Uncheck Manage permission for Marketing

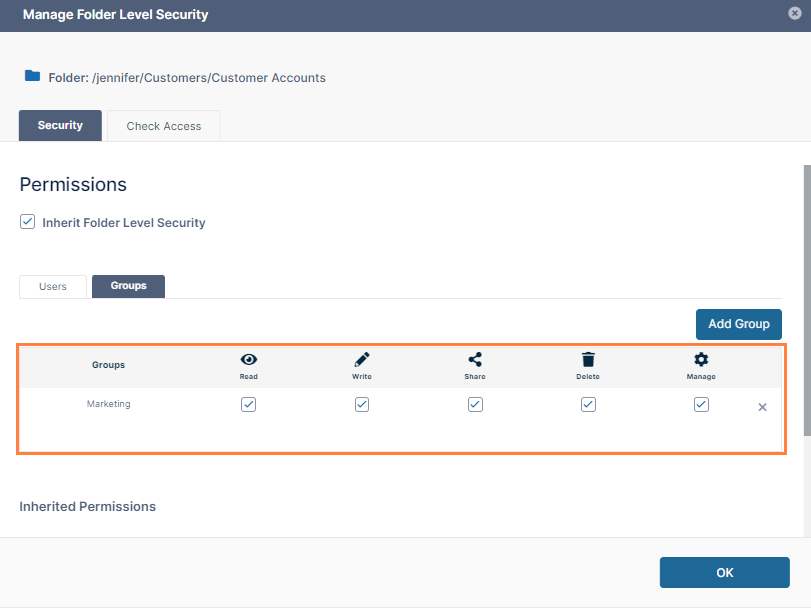[x=701, y=405]
